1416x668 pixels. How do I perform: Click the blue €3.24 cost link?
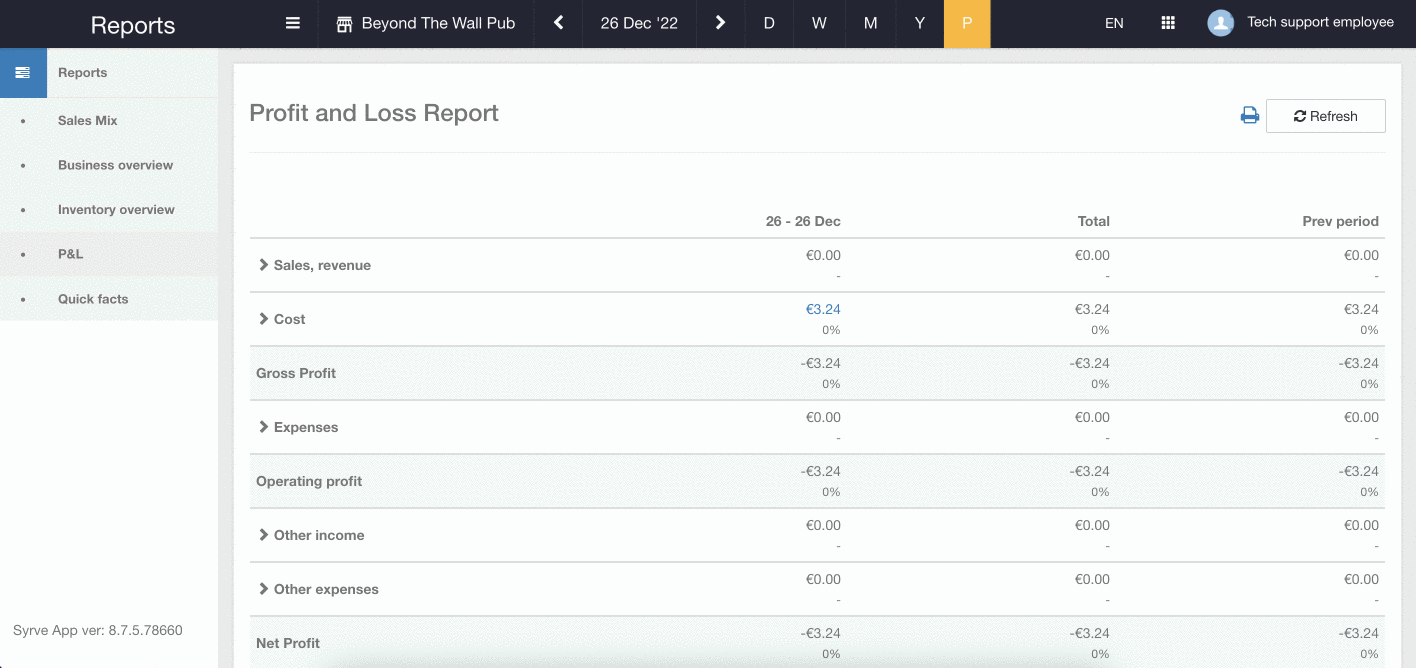coord(823,310)
